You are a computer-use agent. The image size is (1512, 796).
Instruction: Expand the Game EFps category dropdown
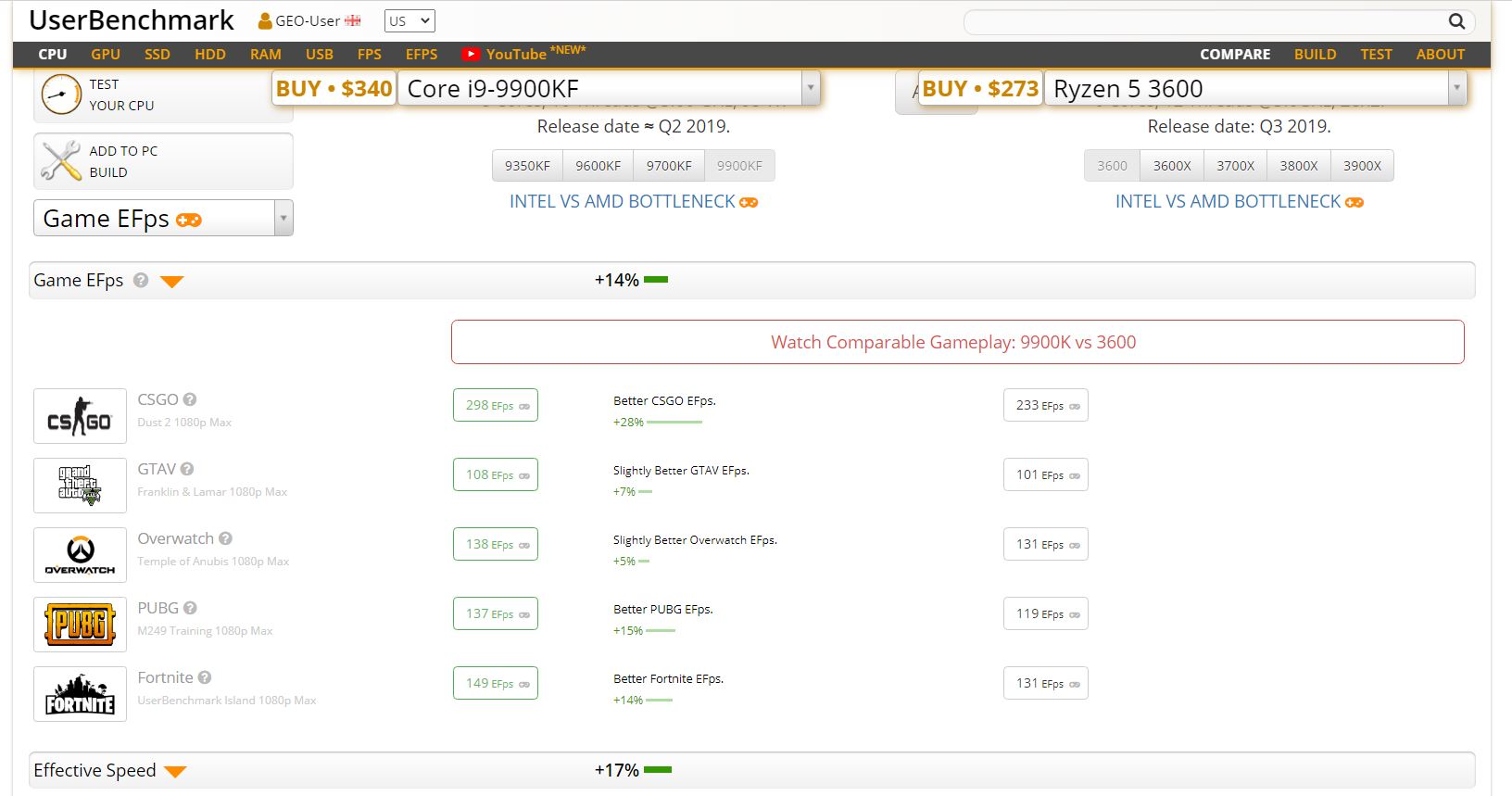click(283, 219)
